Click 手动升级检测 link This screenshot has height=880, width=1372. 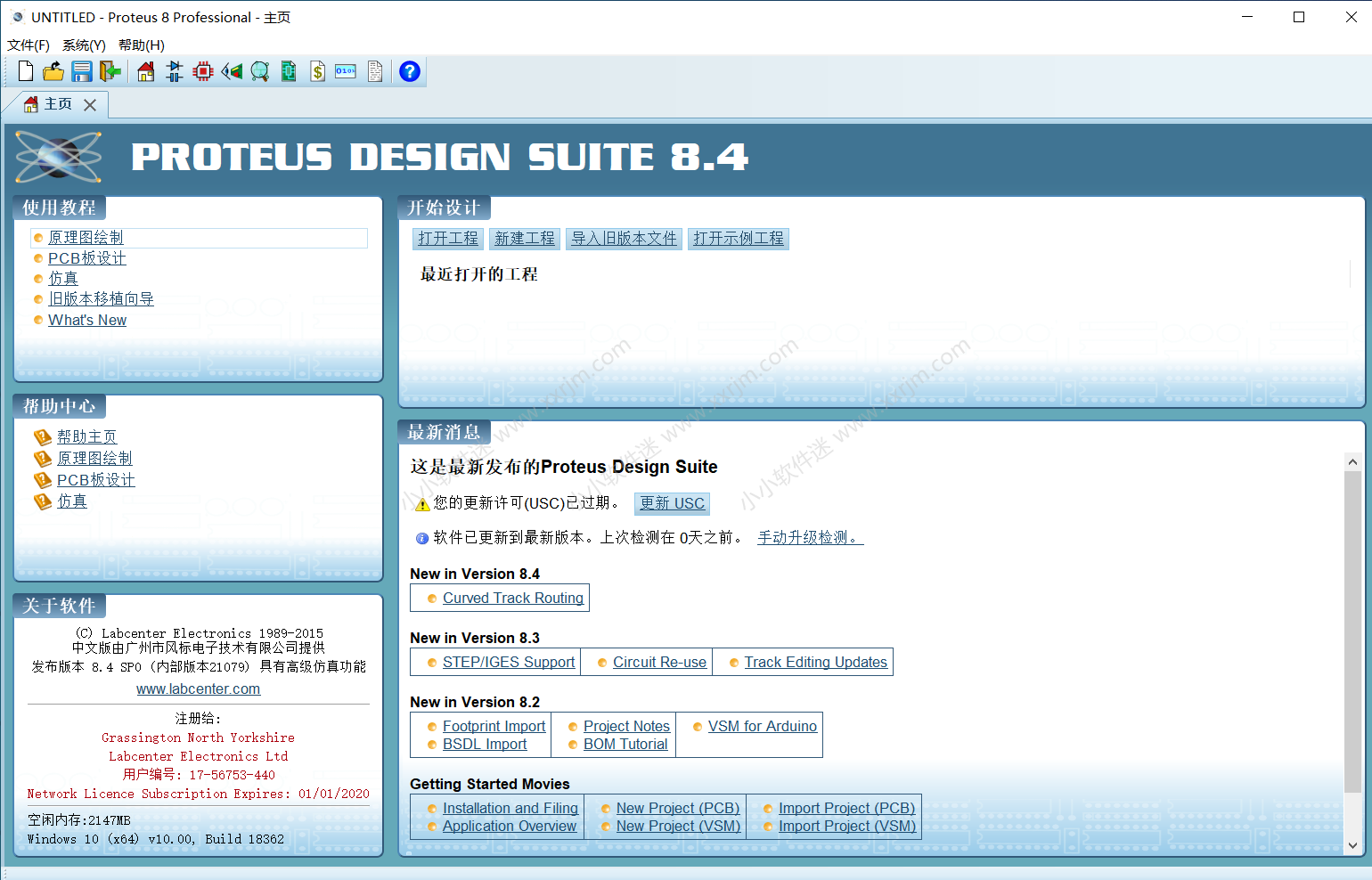coord(811,537)
